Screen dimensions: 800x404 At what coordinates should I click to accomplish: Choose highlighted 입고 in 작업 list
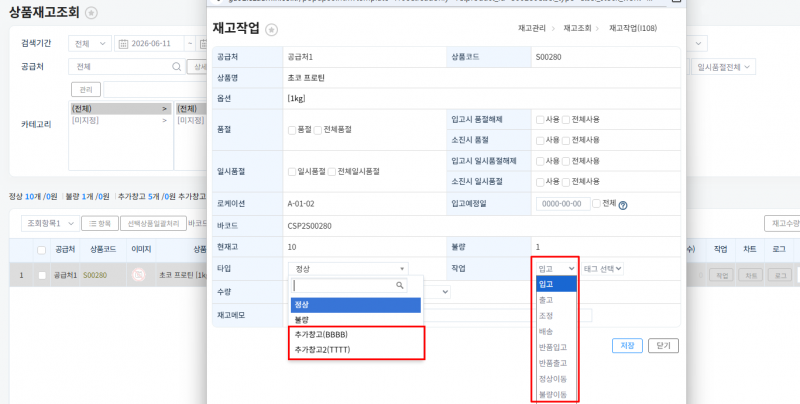(556, 284)
